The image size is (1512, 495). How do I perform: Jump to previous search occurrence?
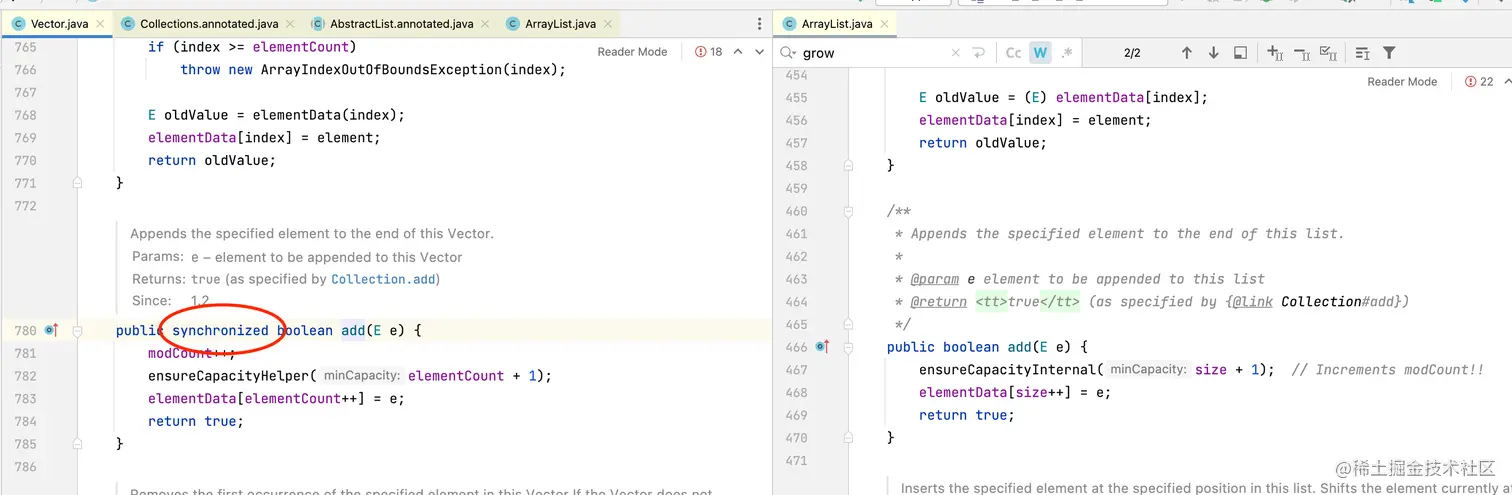pos(1187,53)
